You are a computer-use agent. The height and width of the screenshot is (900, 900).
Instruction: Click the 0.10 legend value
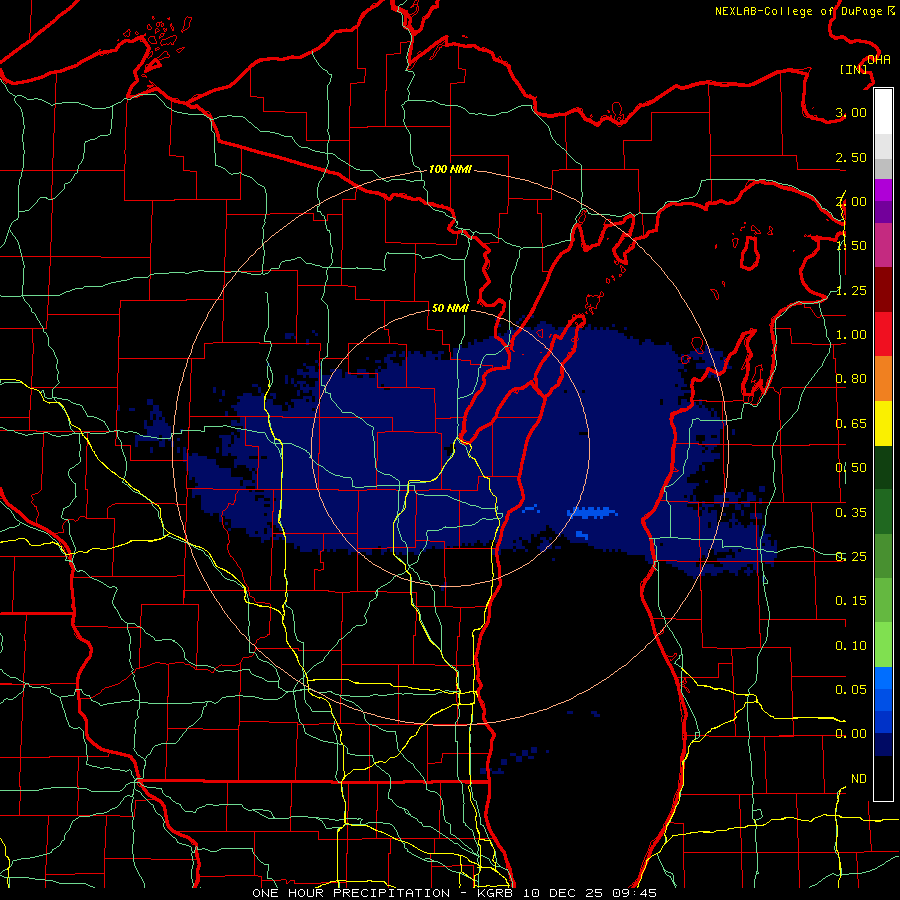coord(851,646)
